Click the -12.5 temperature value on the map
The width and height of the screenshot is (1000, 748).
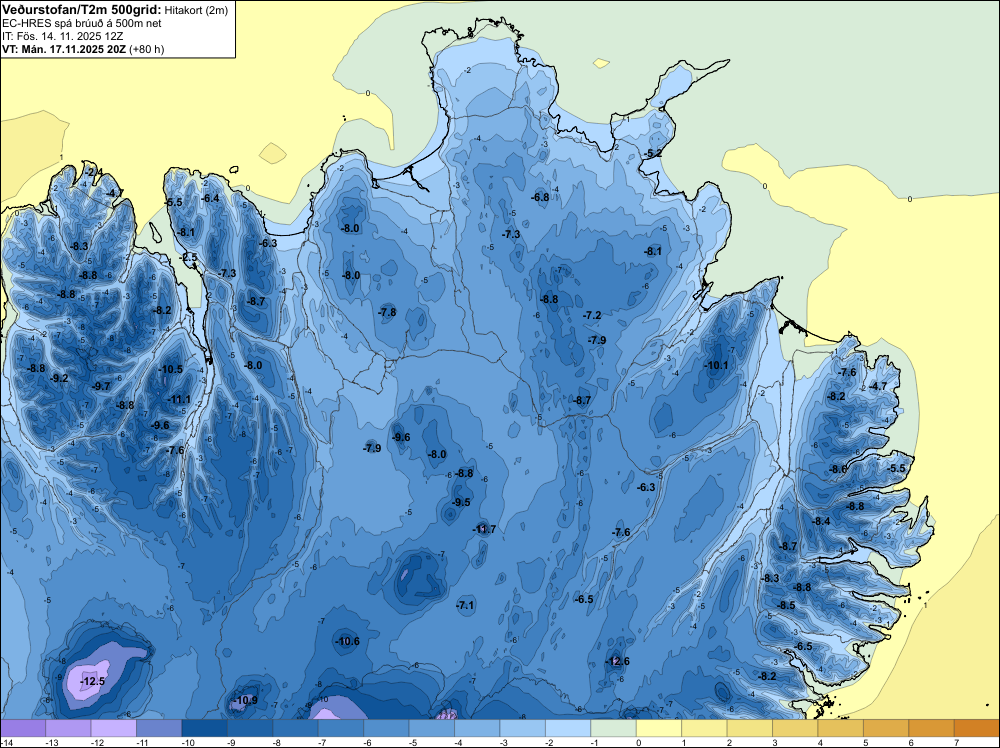92,682
